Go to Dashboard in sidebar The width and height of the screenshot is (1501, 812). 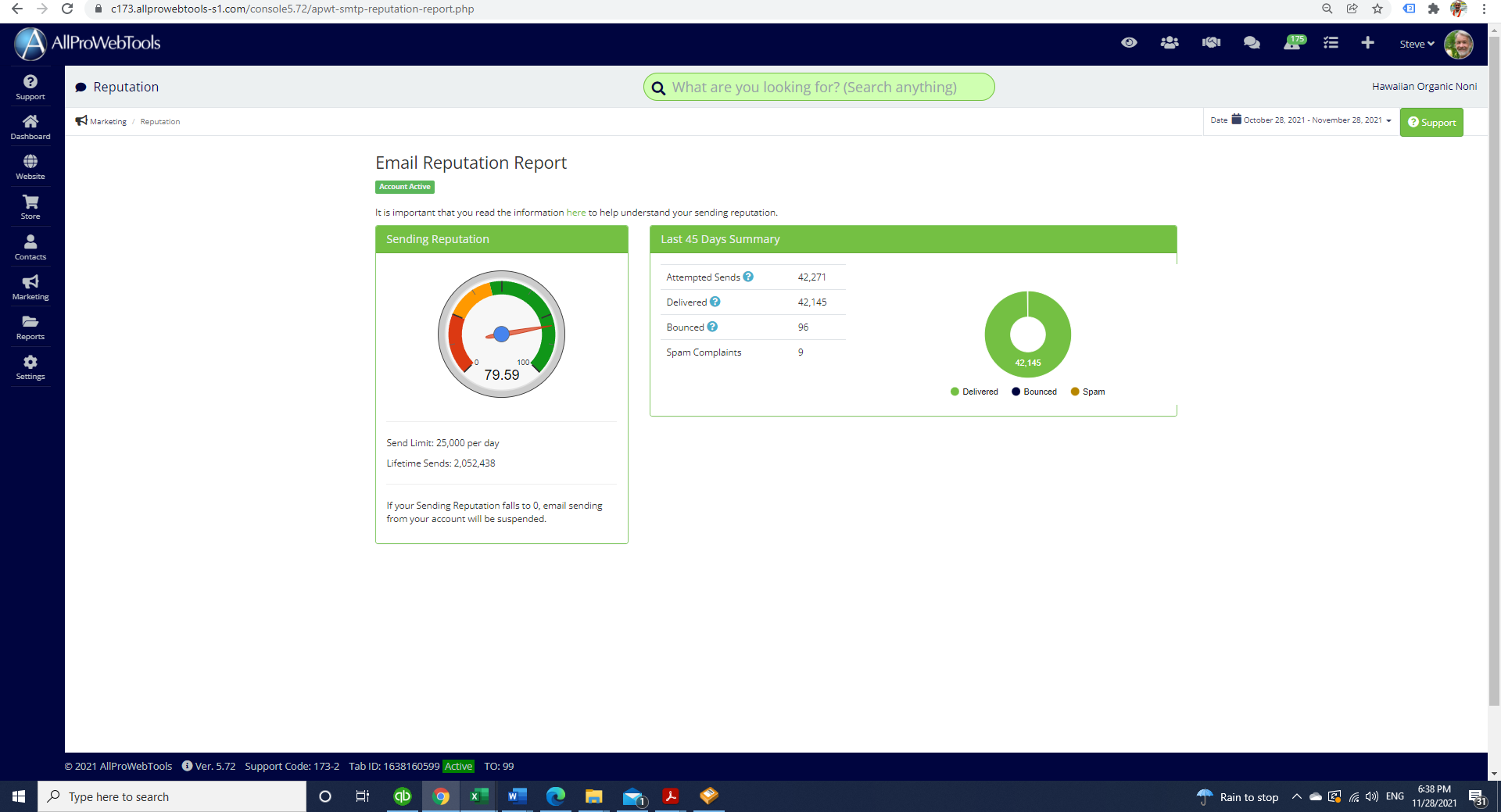(30, 127)
